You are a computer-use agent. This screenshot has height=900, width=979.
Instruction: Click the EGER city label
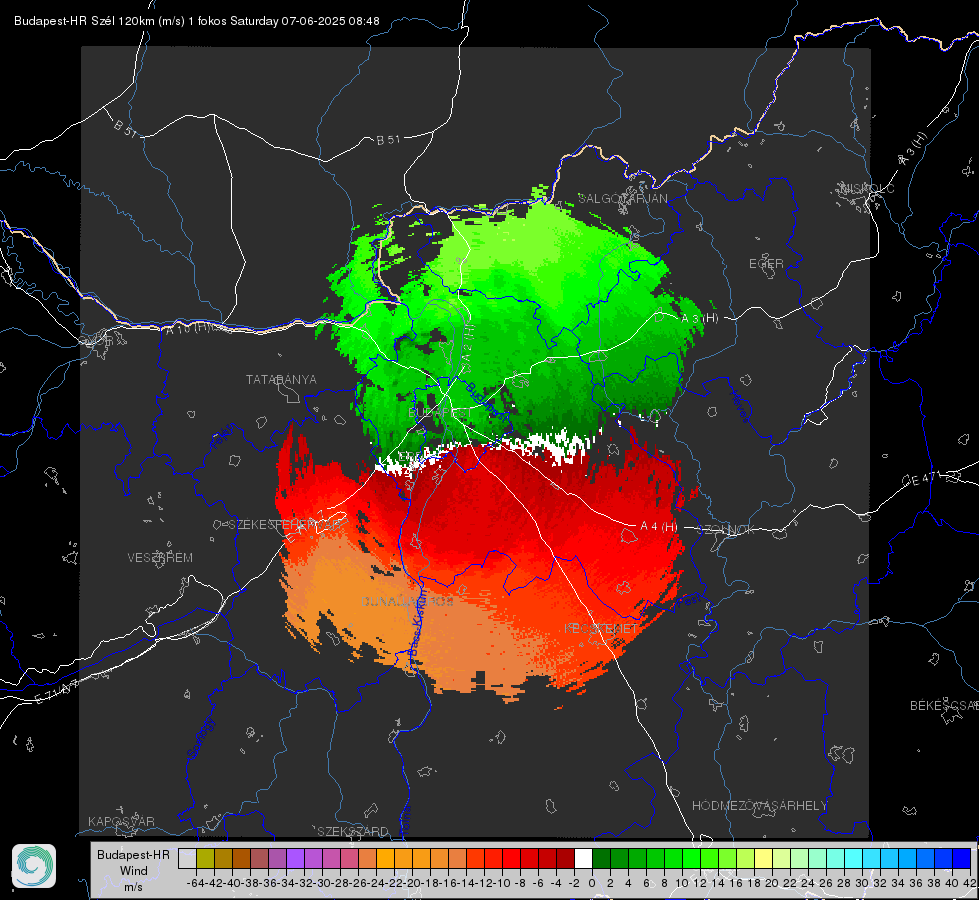pyautogui.click(x=766, y=264)
